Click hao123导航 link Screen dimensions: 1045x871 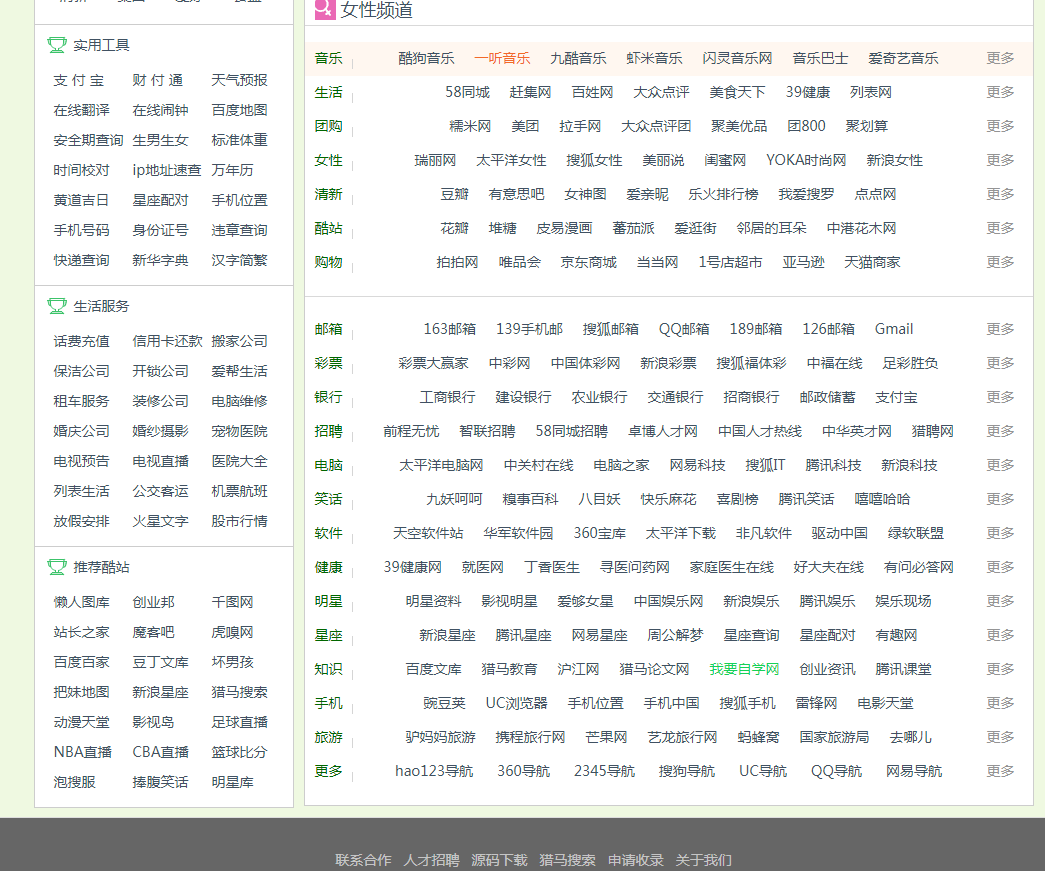(x=434, y=771)
